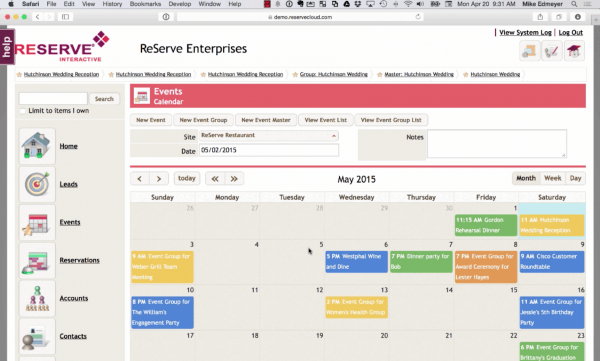Open the Accounts people icon

pos(37,298)
